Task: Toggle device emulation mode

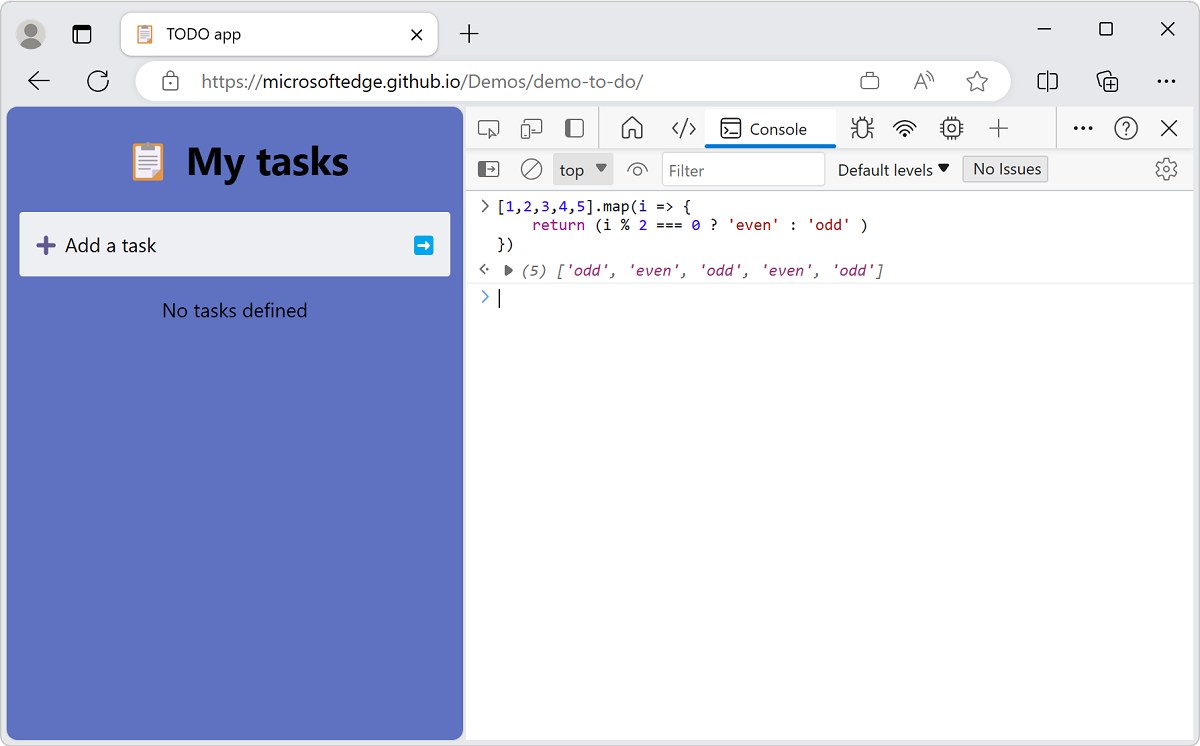Action: click(x=531, y=128)
